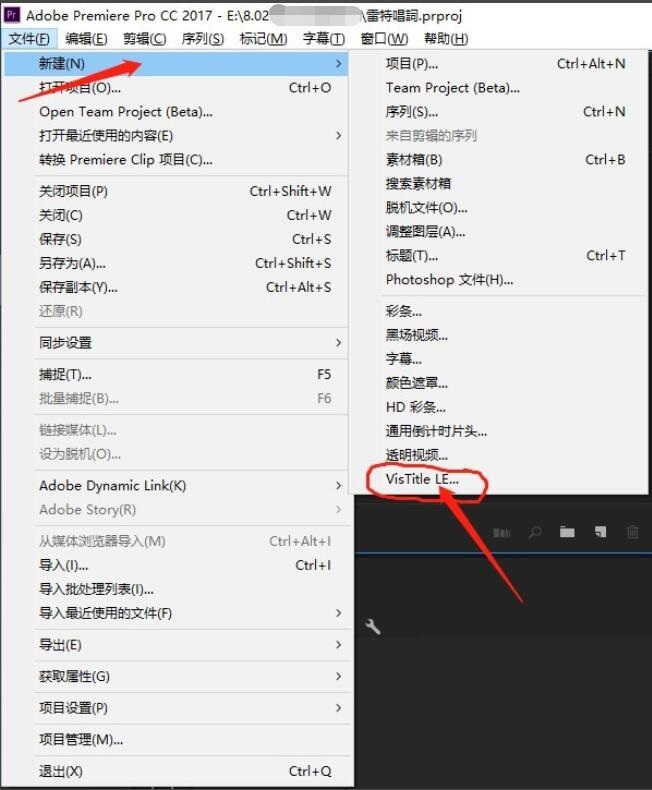Choose 透明视频... in submenu

(x=499, y=455)
